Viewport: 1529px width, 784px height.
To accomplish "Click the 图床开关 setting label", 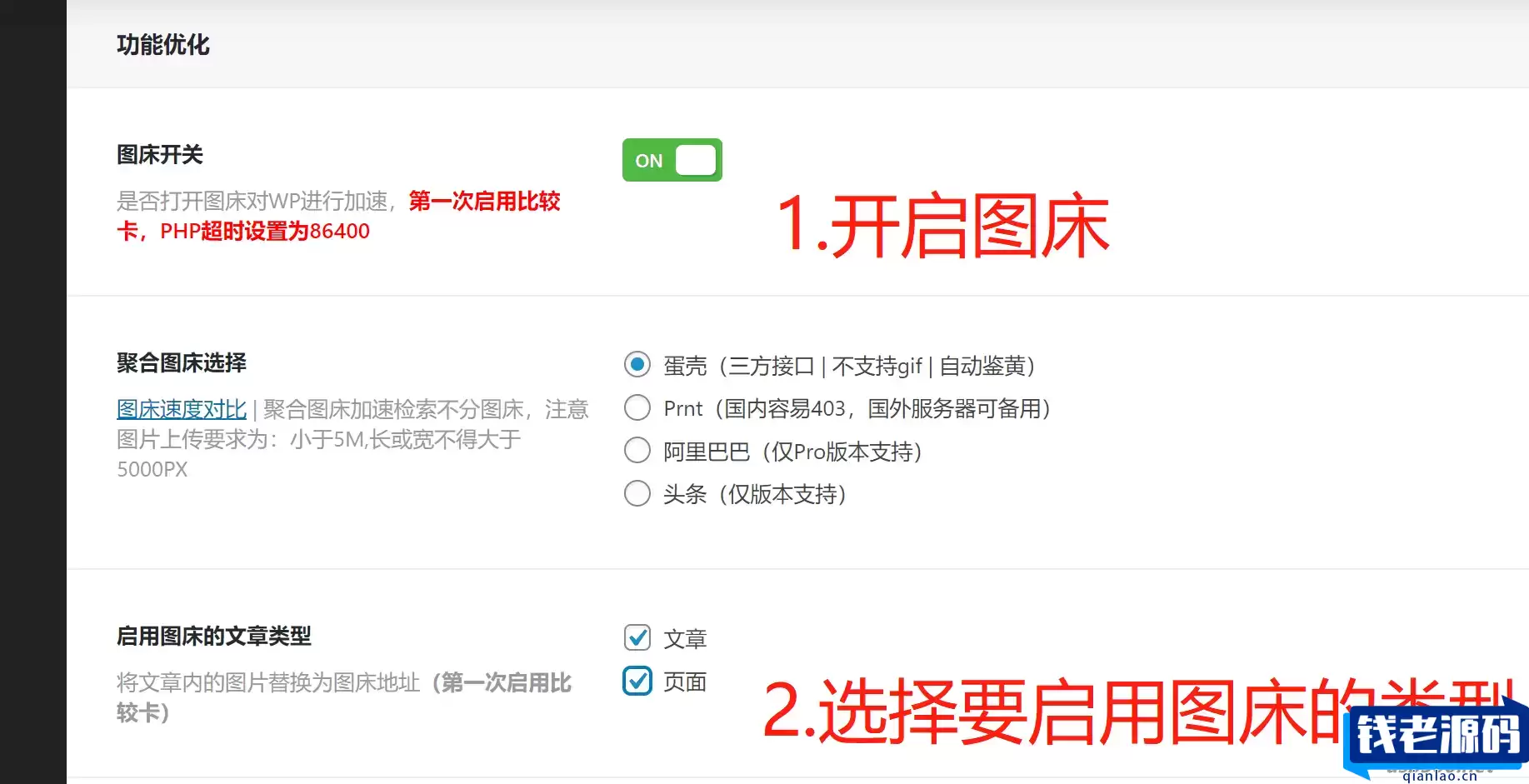I will tap(160, 155).
